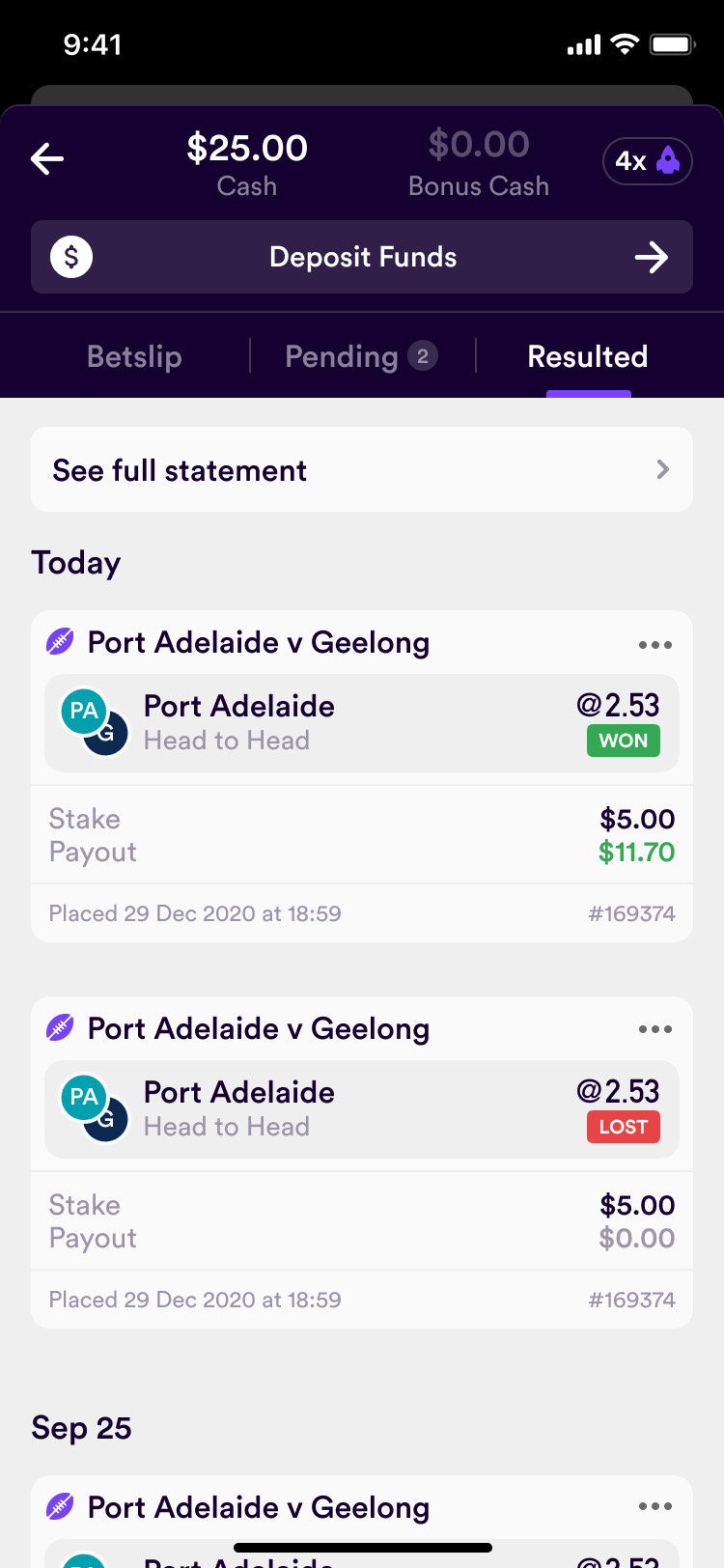Tap the $25.00 Cash balance
This screenshot has width=724, height=1568.
[247, 162]
